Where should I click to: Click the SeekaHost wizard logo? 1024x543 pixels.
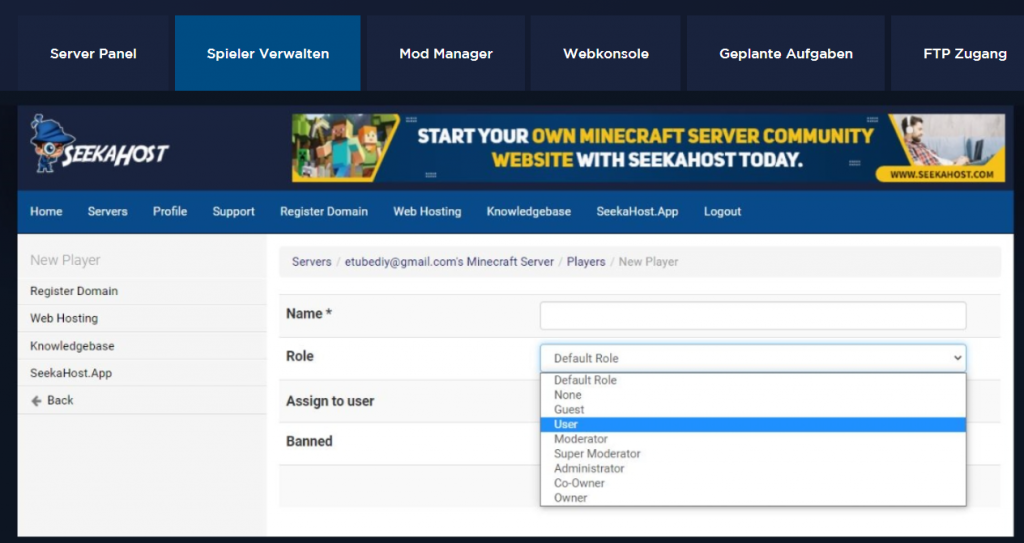click(99, 145)
